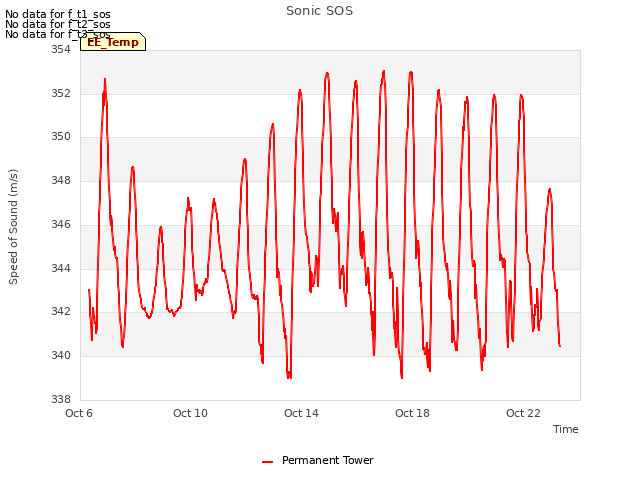Click the 350 y-axis tick label
Viewport: 640px width, 480px height.
pos(60,137)
